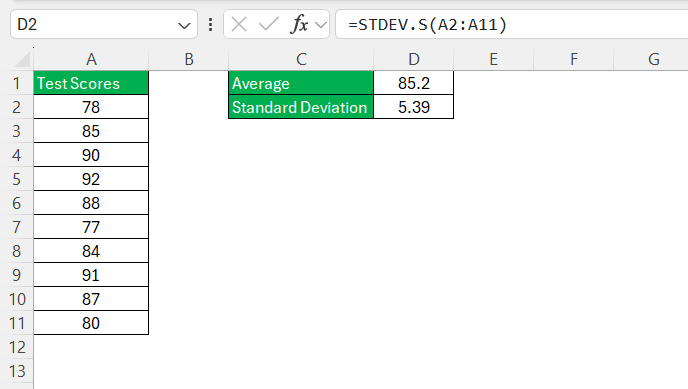Click the Standard Deviation label cell
The height and width of the screenshot is (389, 688).
301,107
